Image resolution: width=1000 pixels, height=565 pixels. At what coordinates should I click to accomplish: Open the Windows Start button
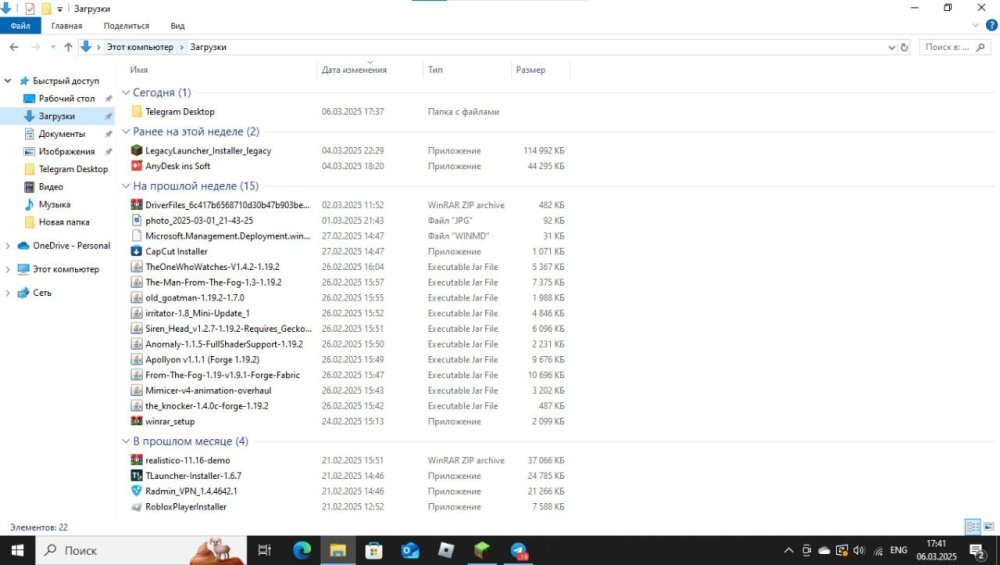17,550
